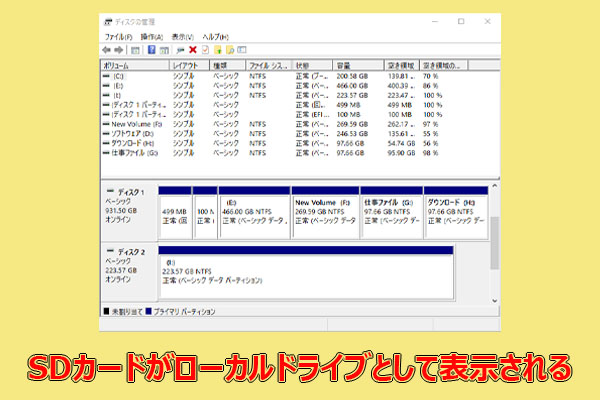Open Help via blue question-mark icon
The height and width of the screenshot is (400, 600).
point(152,50)
